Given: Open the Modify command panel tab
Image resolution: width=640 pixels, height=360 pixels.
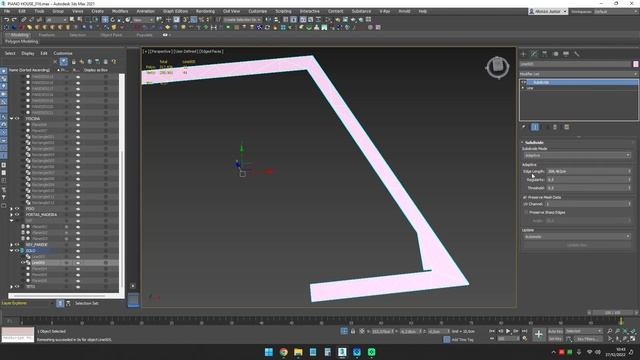Looking at the screenshot, I should coord(534,54).
